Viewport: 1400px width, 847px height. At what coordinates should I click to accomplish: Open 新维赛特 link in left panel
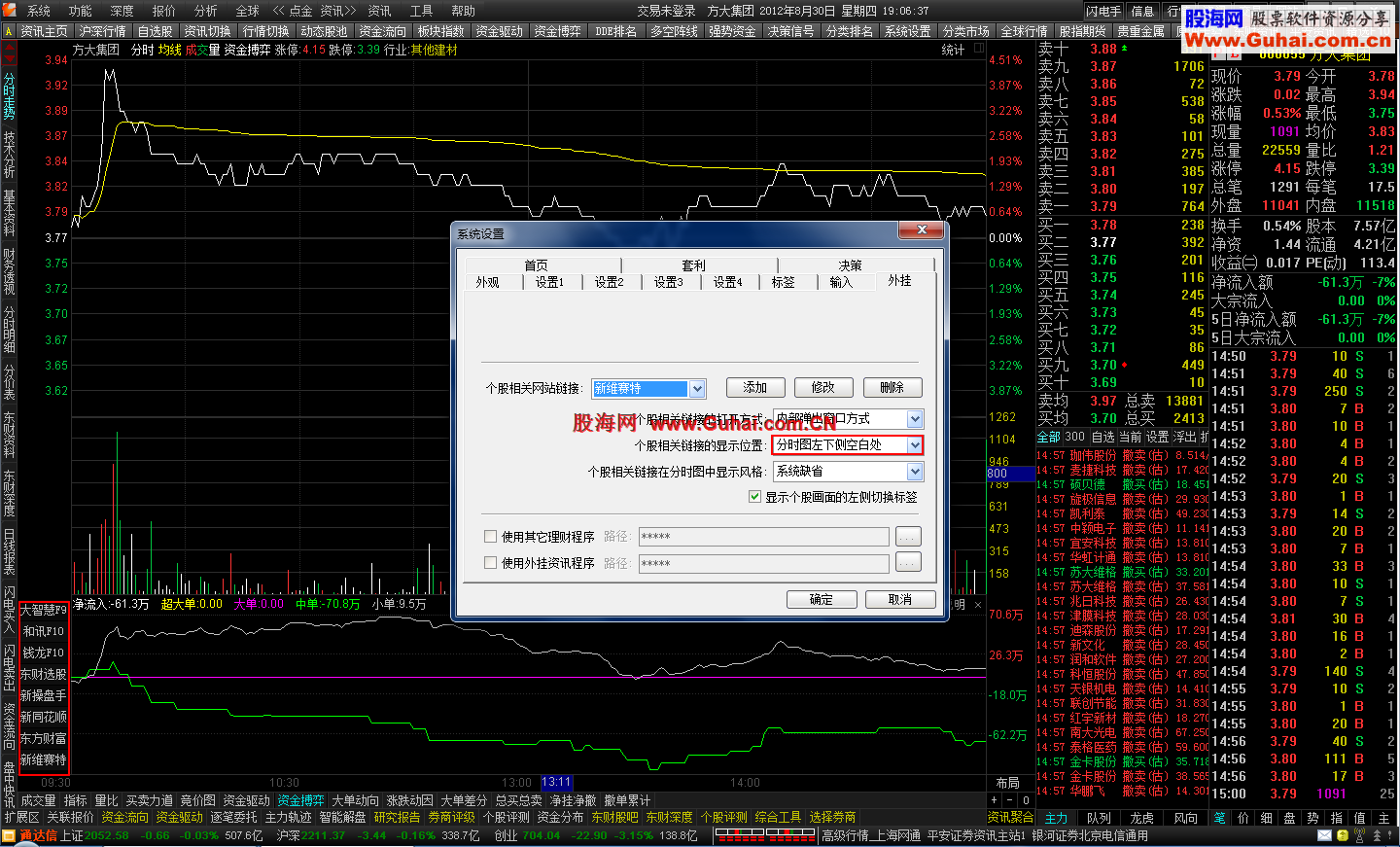[x=44, y=759]
